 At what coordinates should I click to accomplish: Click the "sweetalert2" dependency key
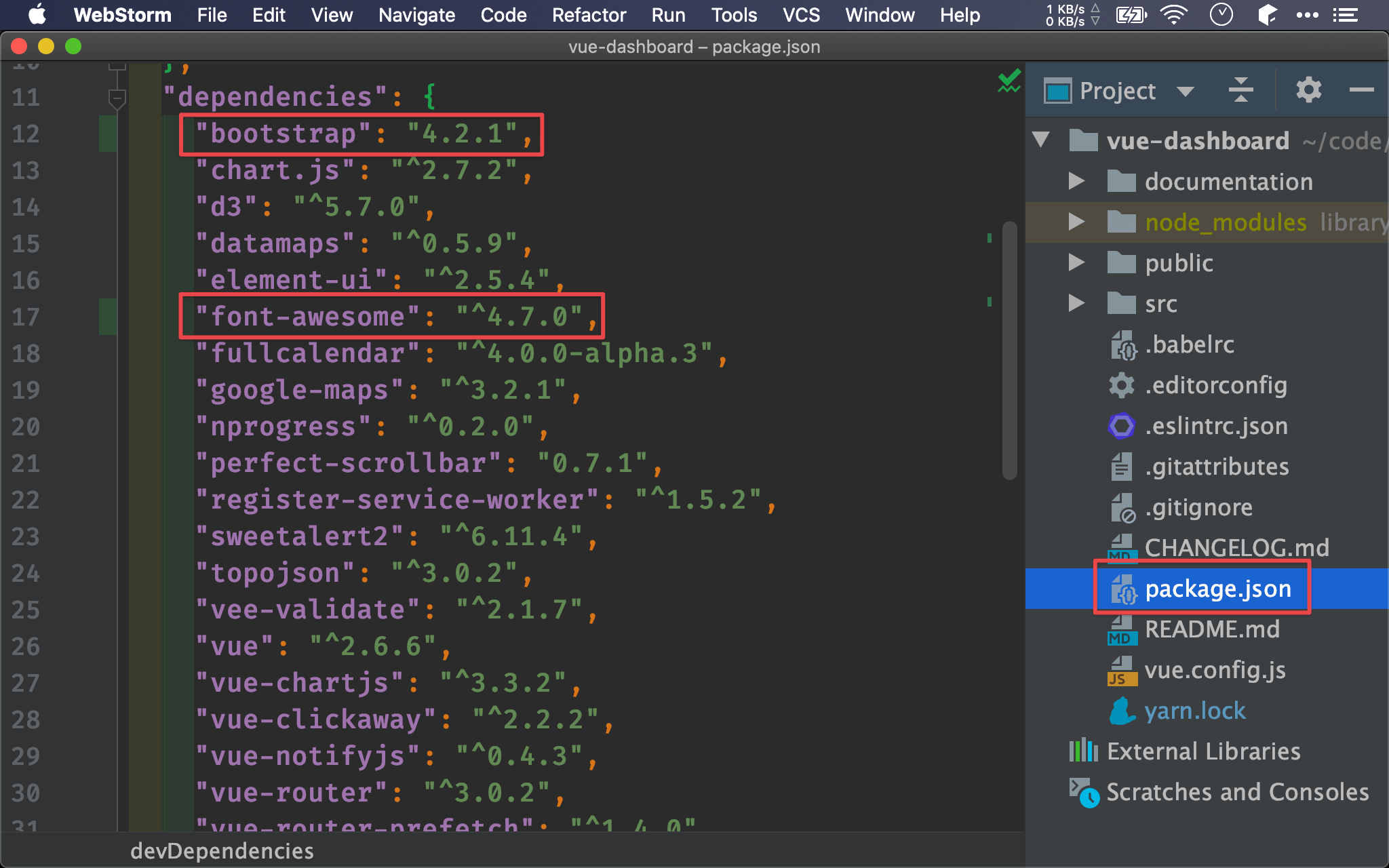point(298,536)
